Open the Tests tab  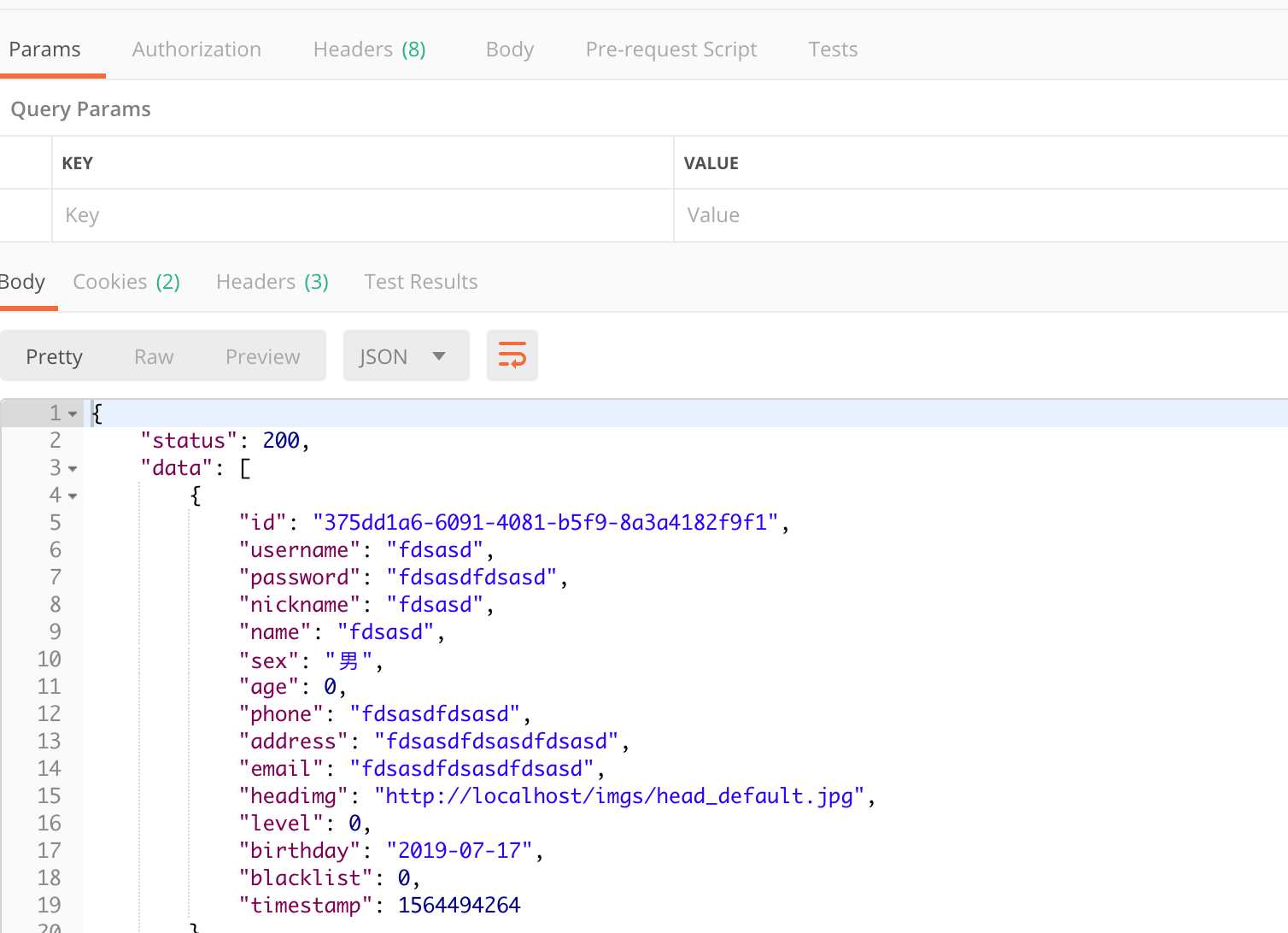tap(833, 50)
